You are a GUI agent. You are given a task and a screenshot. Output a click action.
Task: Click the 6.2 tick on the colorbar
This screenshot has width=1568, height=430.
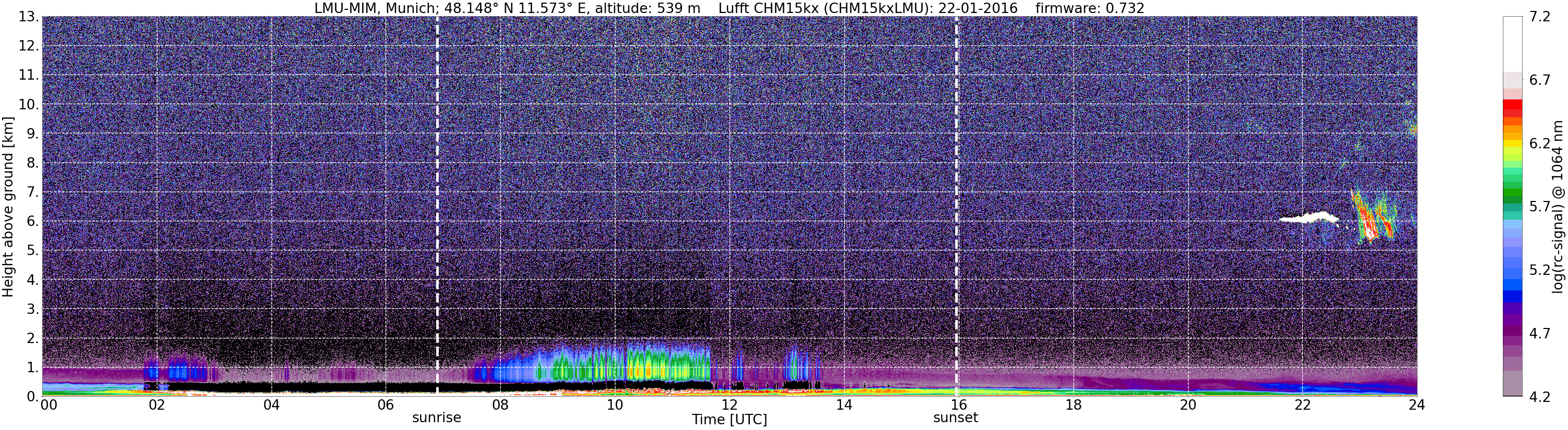tap(1540, 143)
